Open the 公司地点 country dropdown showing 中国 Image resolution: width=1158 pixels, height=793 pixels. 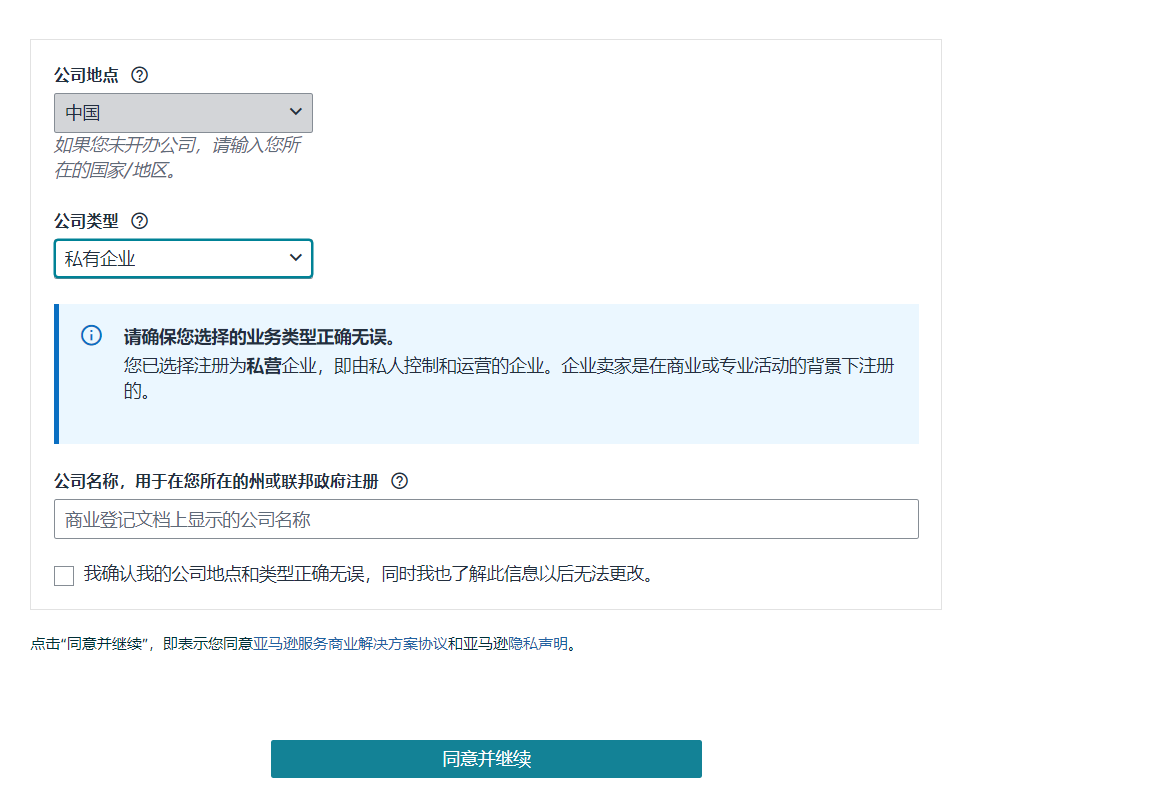[x=183, y=113]
